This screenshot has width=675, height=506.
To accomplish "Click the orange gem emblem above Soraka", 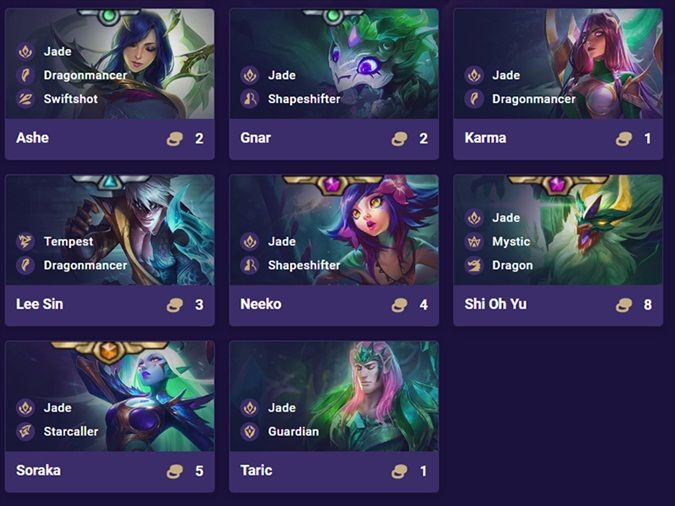I will (x=108, y=350).
